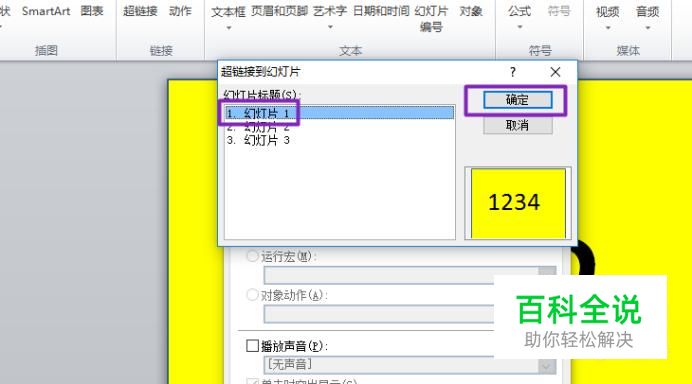Select the 对象动作 radio button
692x384 pixels.
[252, 295]
